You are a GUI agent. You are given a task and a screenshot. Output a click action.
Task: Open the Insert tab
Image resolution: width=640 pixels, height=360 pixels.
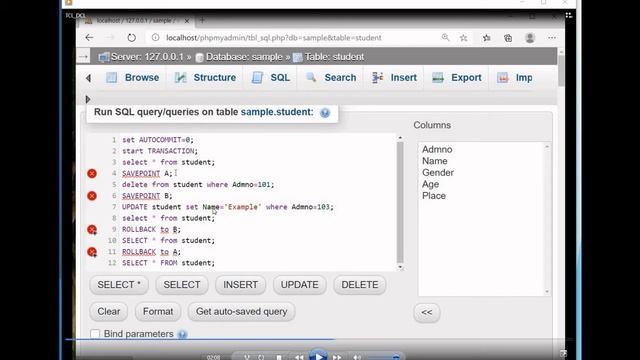394,78
